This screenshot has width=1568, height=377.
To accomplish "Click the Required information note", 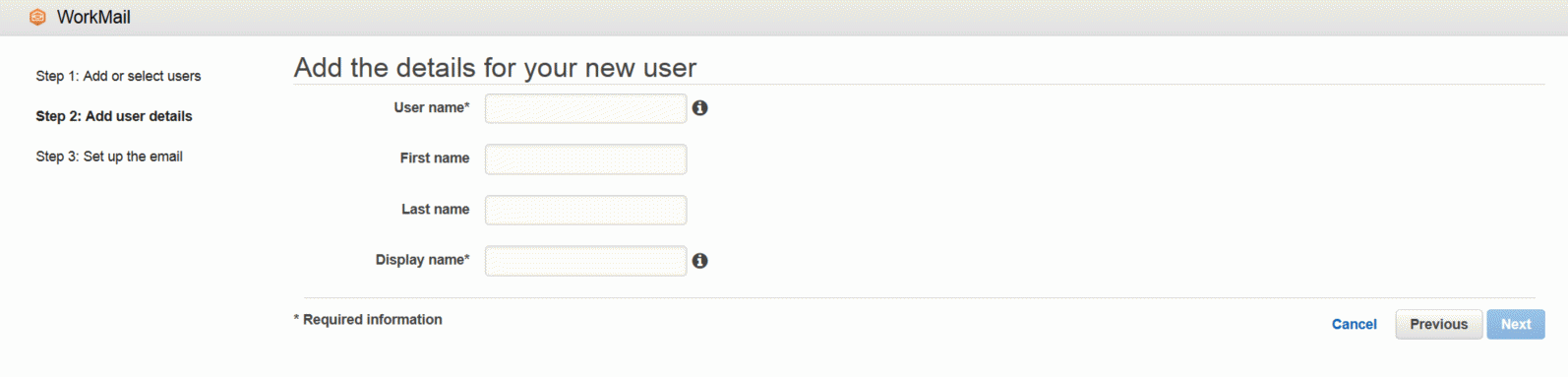I will point(368,319).
